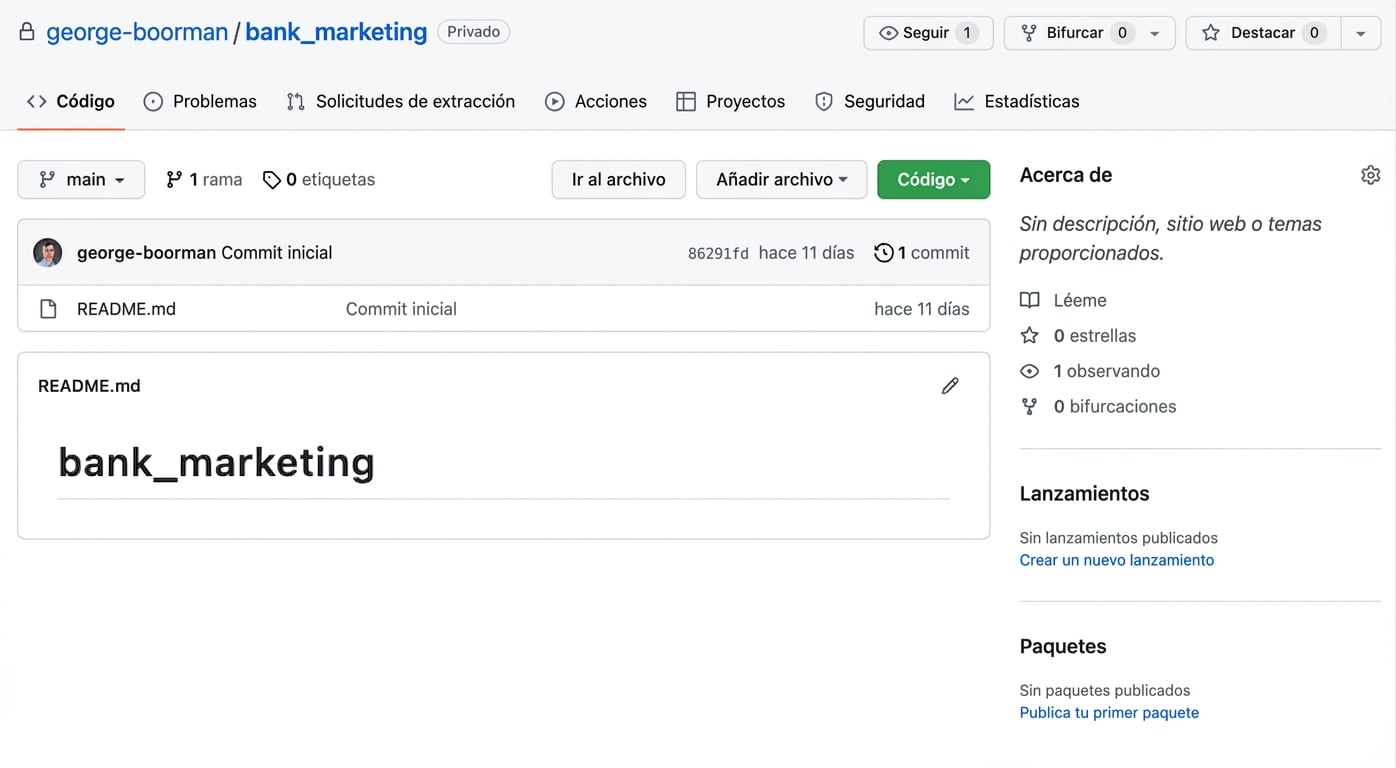This screenshot has width=1396, height=768.
Task: Open the bank_marketing repository link
Action: 336,32
